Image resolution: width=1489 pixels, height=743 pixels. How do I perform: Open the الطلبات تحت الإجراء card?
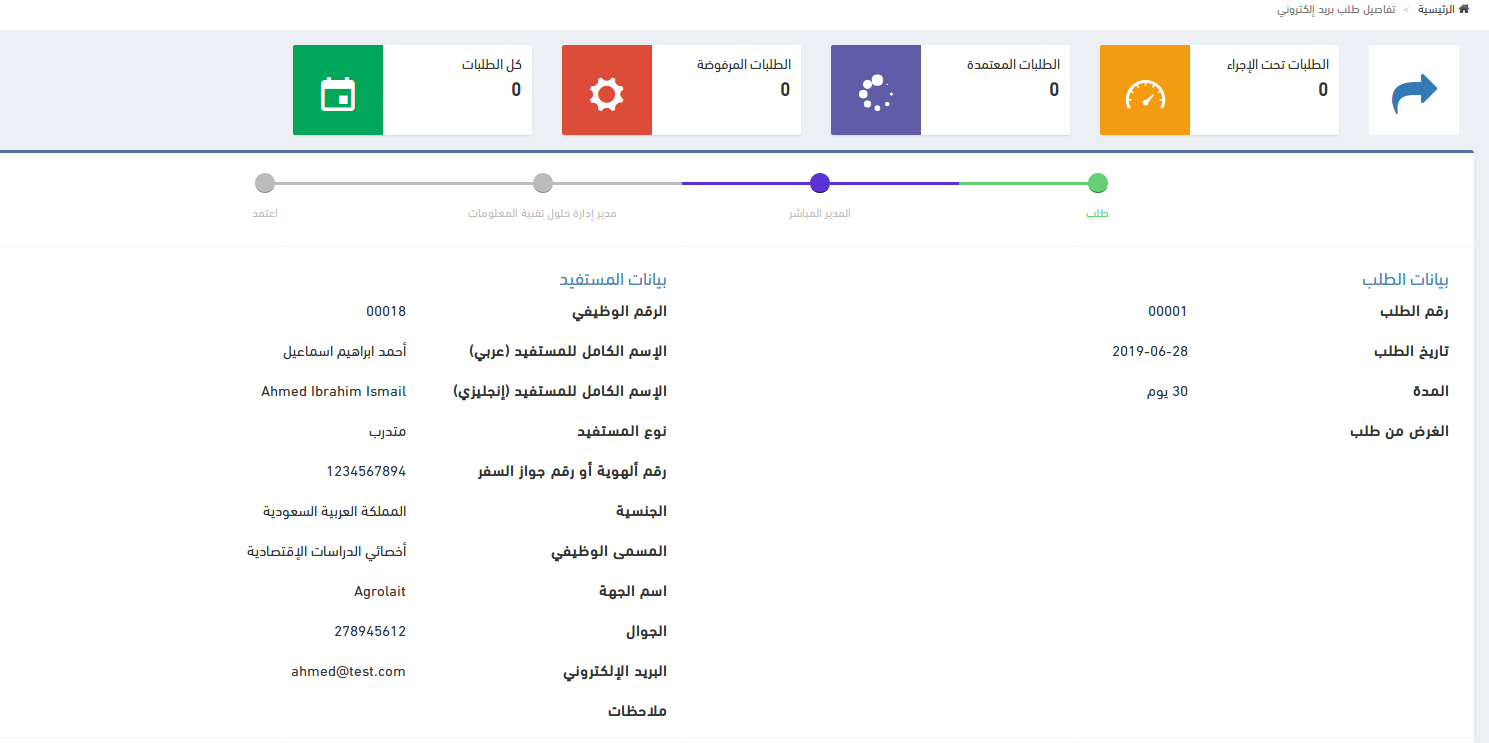click(1264, 90)
